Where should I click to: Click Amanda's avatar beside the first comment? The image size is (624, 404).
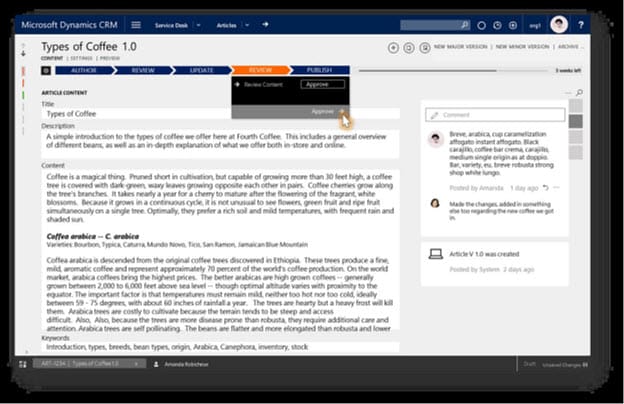click(x=435, y=139)
